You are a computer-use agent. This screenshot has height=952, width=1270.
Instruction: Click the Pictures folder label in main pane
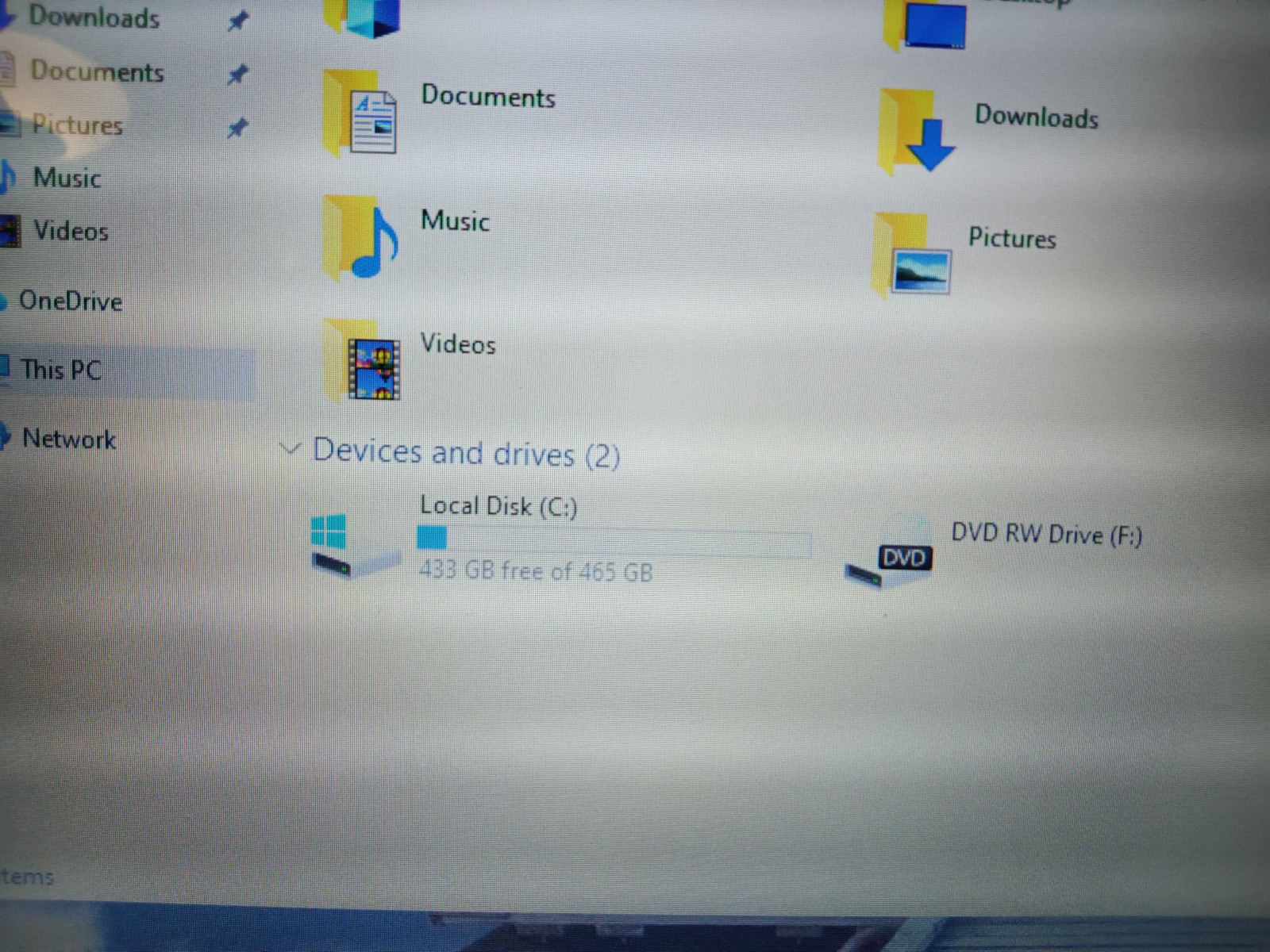pos(1012,238)
